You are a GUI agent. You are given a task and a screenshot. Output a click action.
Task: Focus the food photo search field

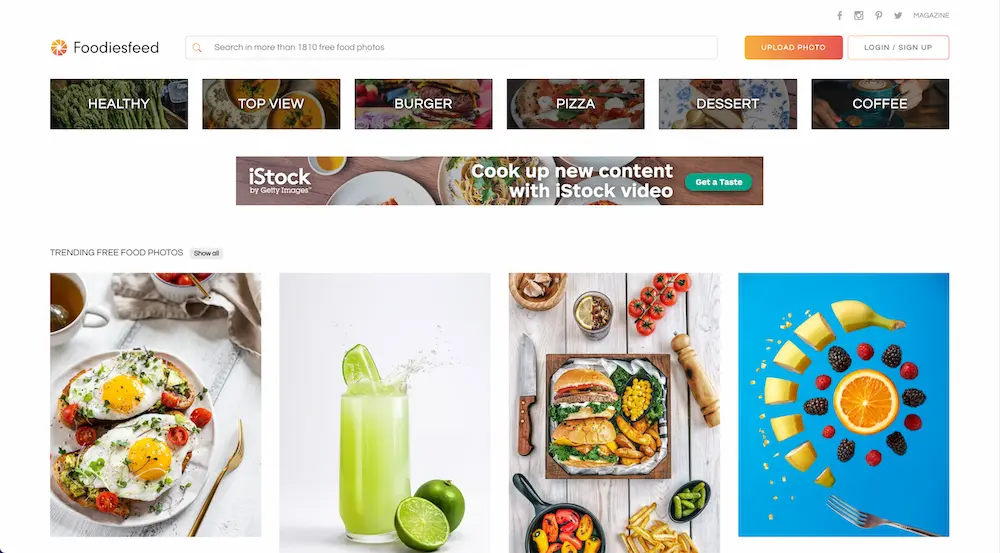coord(451,47)
